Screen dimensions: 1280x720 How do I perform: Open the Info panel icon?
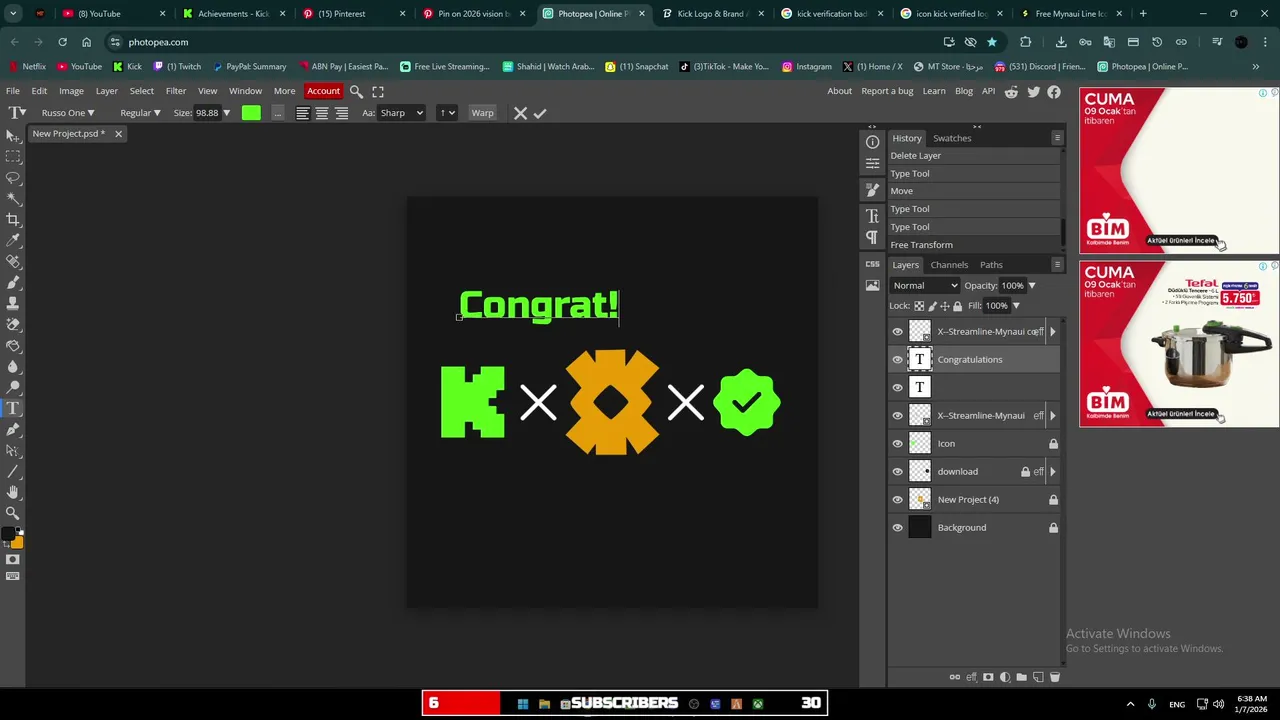[x=872, y=142]
